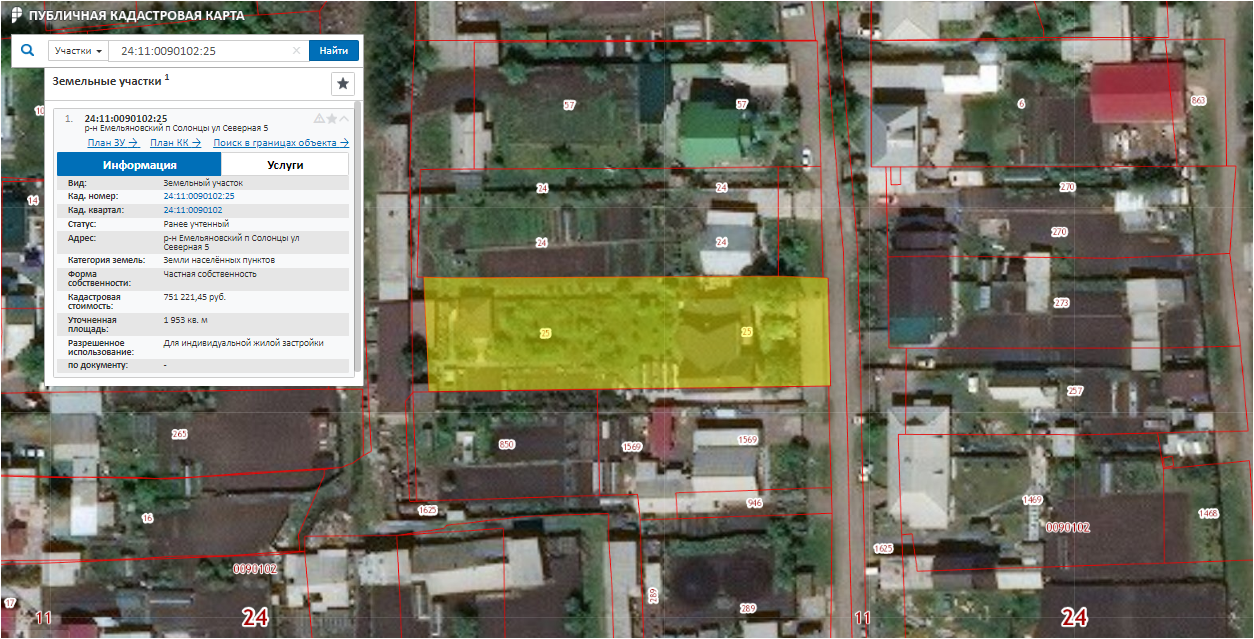The width and height of the screenshot is (1254, 639).
Task: Open the План КК link
Action: point(174,143)
